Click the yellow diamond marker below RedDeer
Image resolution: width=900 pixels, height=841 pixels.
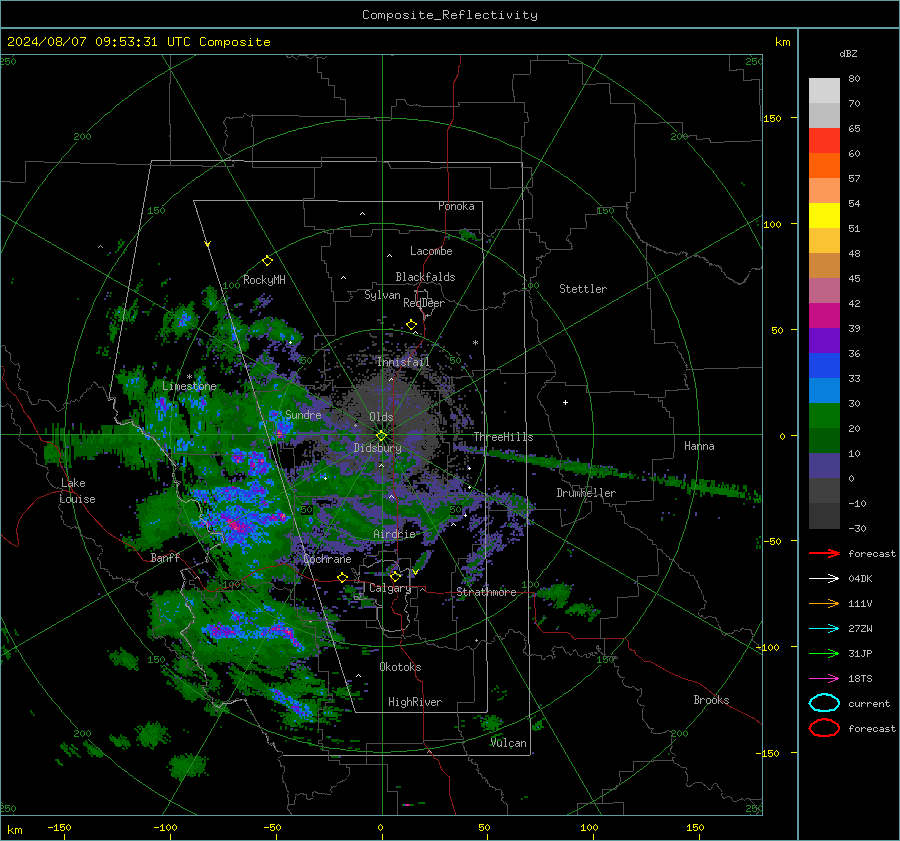(x=411, y=325)
